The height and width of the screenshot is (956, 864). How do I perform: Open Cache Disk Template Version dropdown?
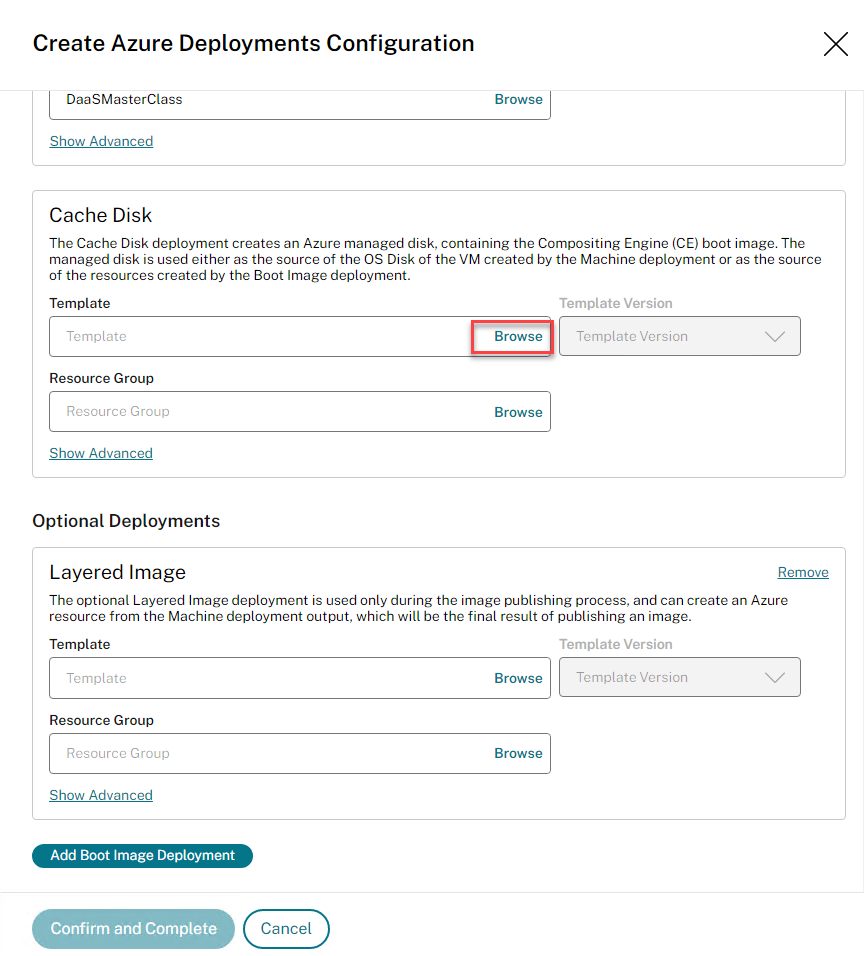coord(680,337)
